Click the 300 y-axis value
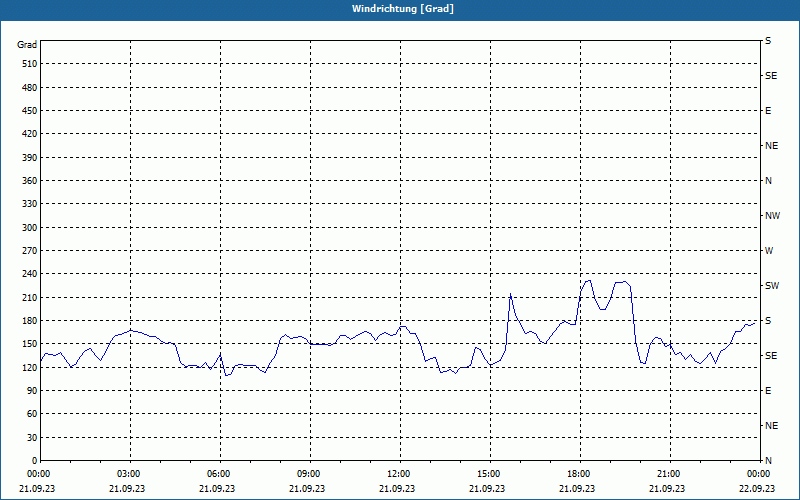The image size is (800, 500). (x=30, y=228)
